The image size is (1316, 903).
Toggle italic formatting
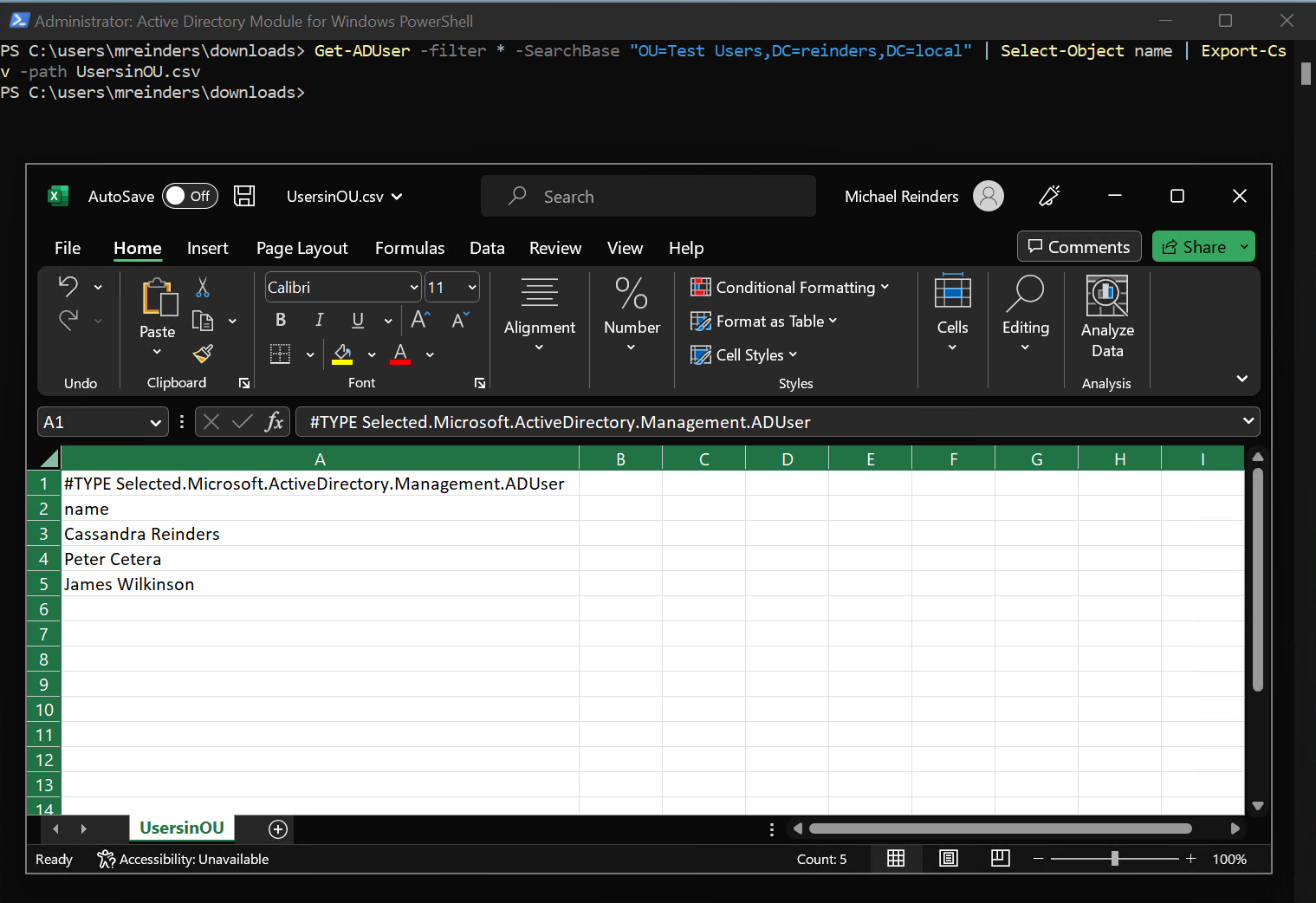(x=319, y=320)
